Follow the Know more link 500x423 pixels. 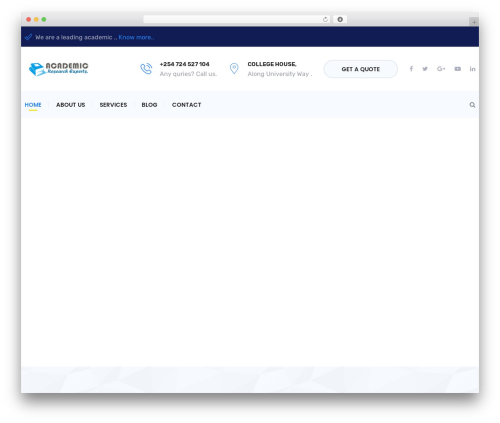tap(136, 37)
